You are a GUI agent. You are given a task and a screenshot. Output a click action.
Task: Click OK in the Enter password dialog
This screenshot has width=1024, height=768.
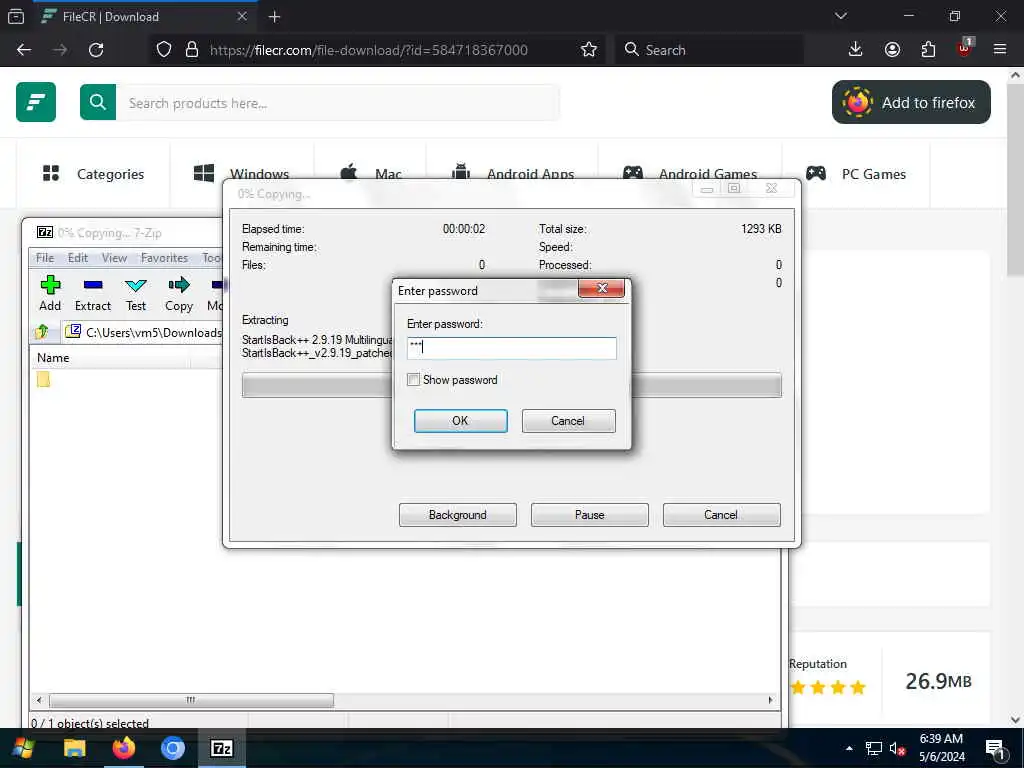tap(460, 421)
